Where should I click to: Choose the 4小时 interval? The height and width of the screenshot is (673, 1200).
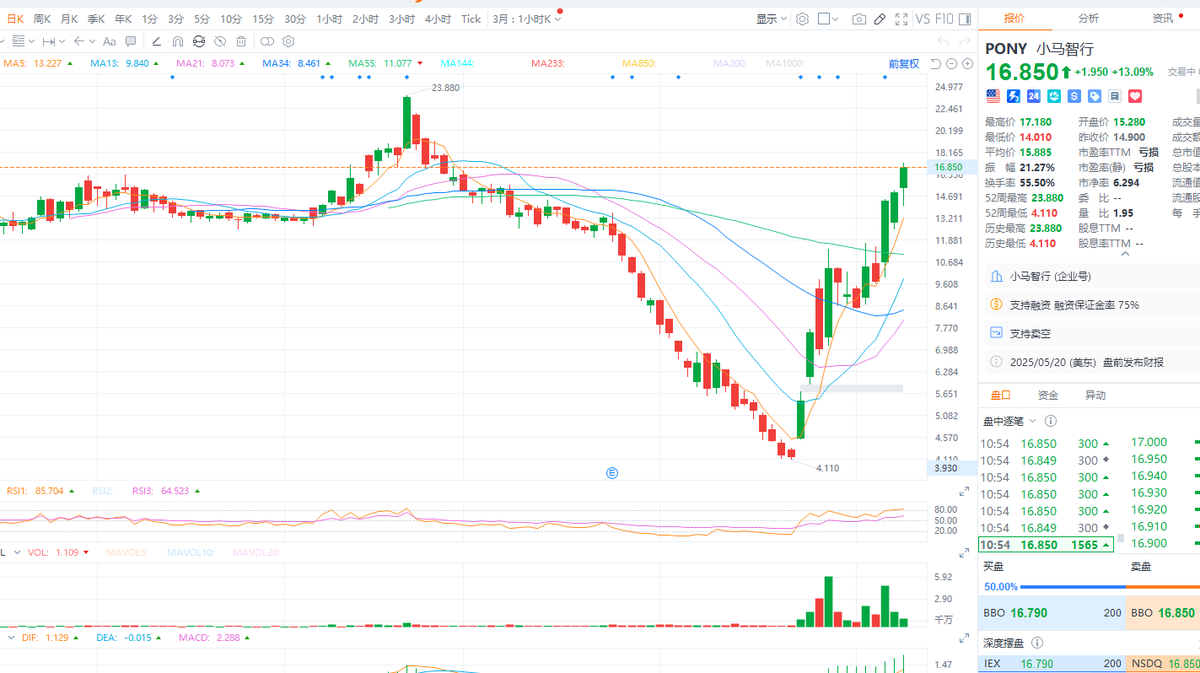pyautogui.click(x=438, y=19)
